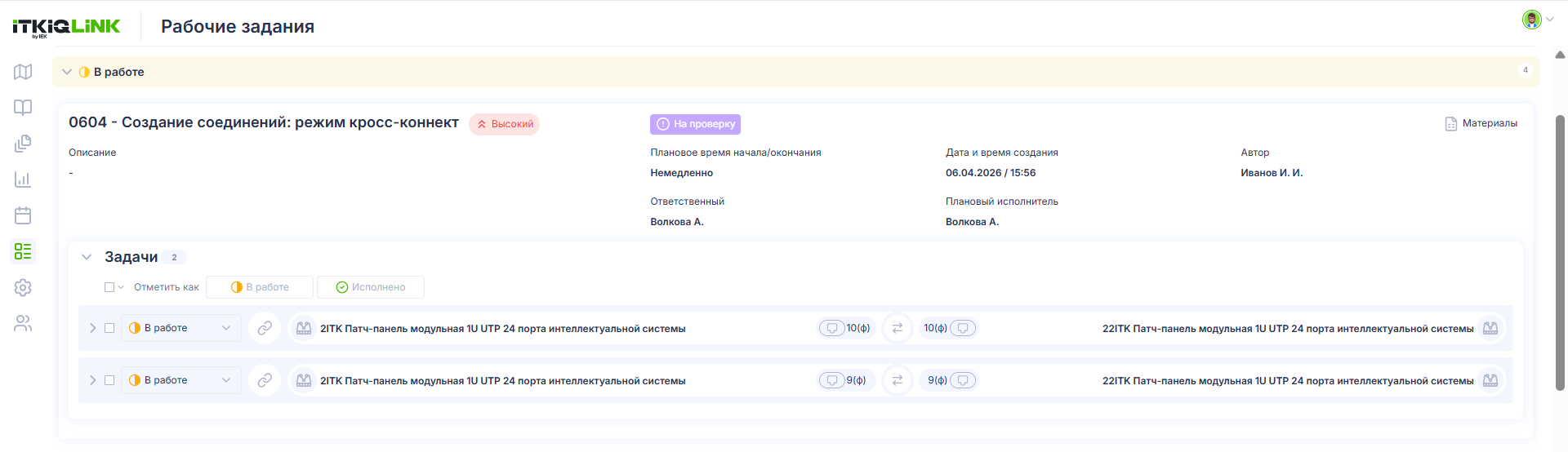Click the right patch panel icon in the first row
Image resolution: width=1568 pixels, height=452 pixels.
click(x=1490, y=328)
